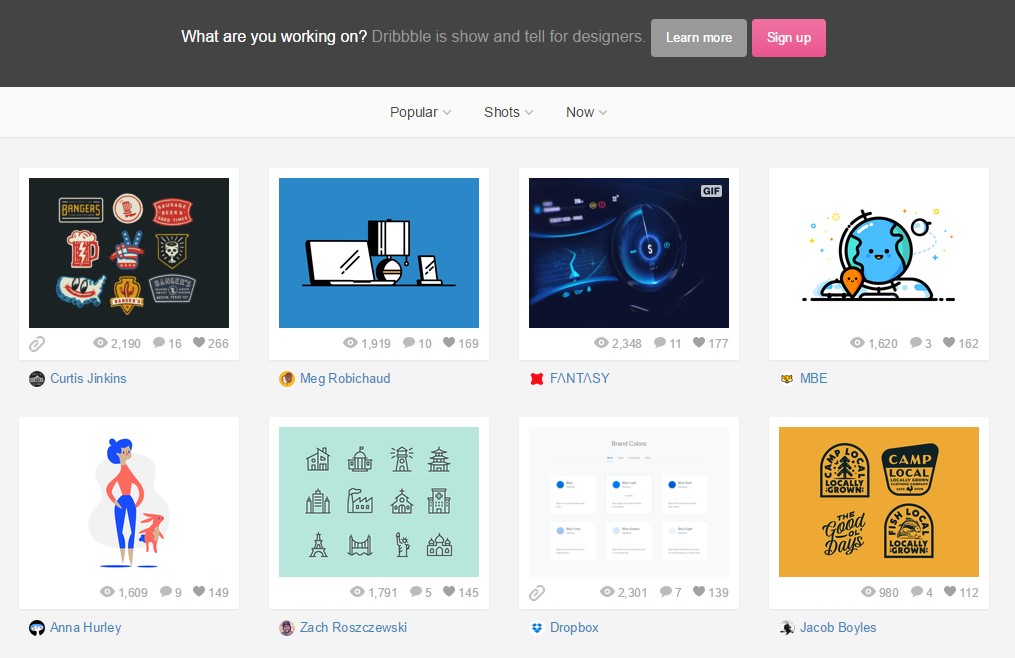1015x658 pixels.
Task: Open the Dropbox team profile link
Action: click(x=574, y=628)
